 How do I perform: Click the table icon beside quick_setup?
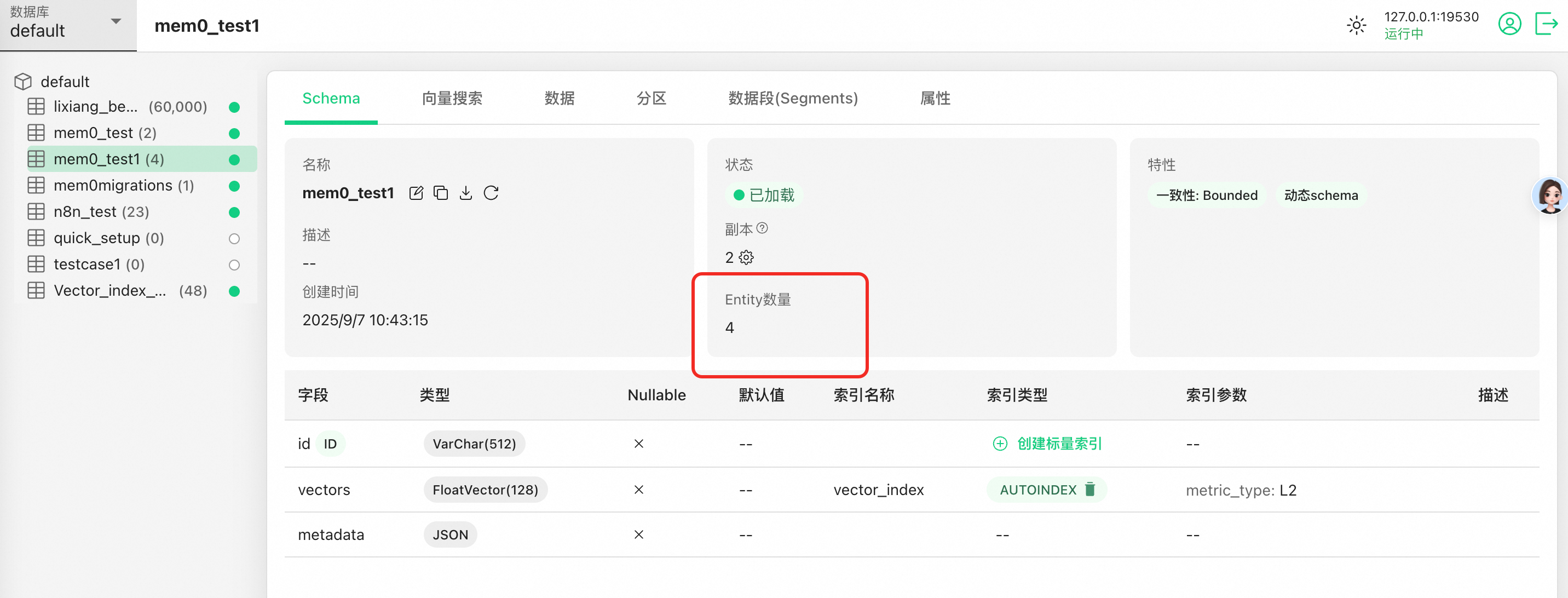coord(36,238)
